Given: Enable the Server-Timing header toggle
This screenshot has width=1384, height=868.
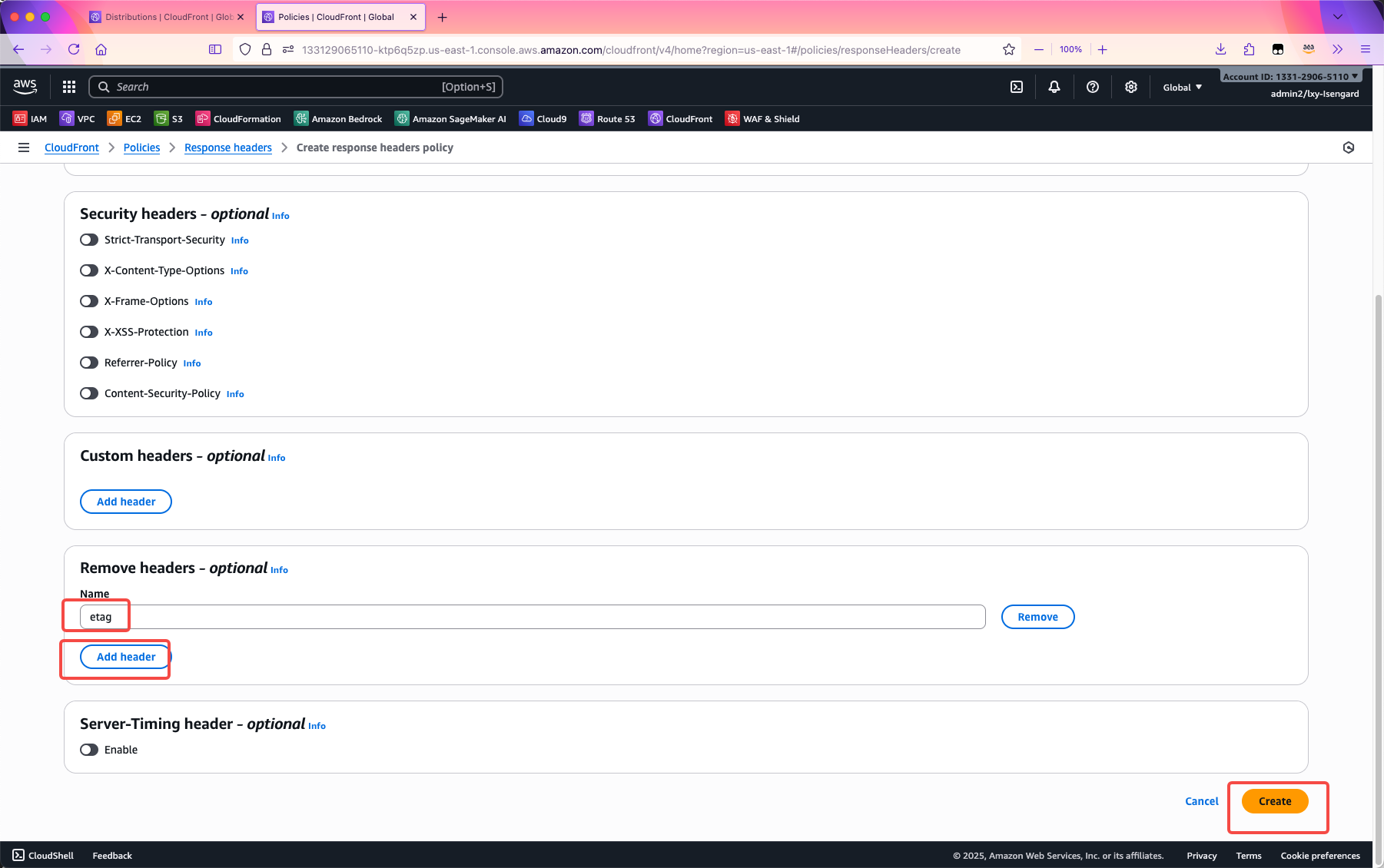Looking at the screenshot, I should pyautogui.click(x=89, y=750).
